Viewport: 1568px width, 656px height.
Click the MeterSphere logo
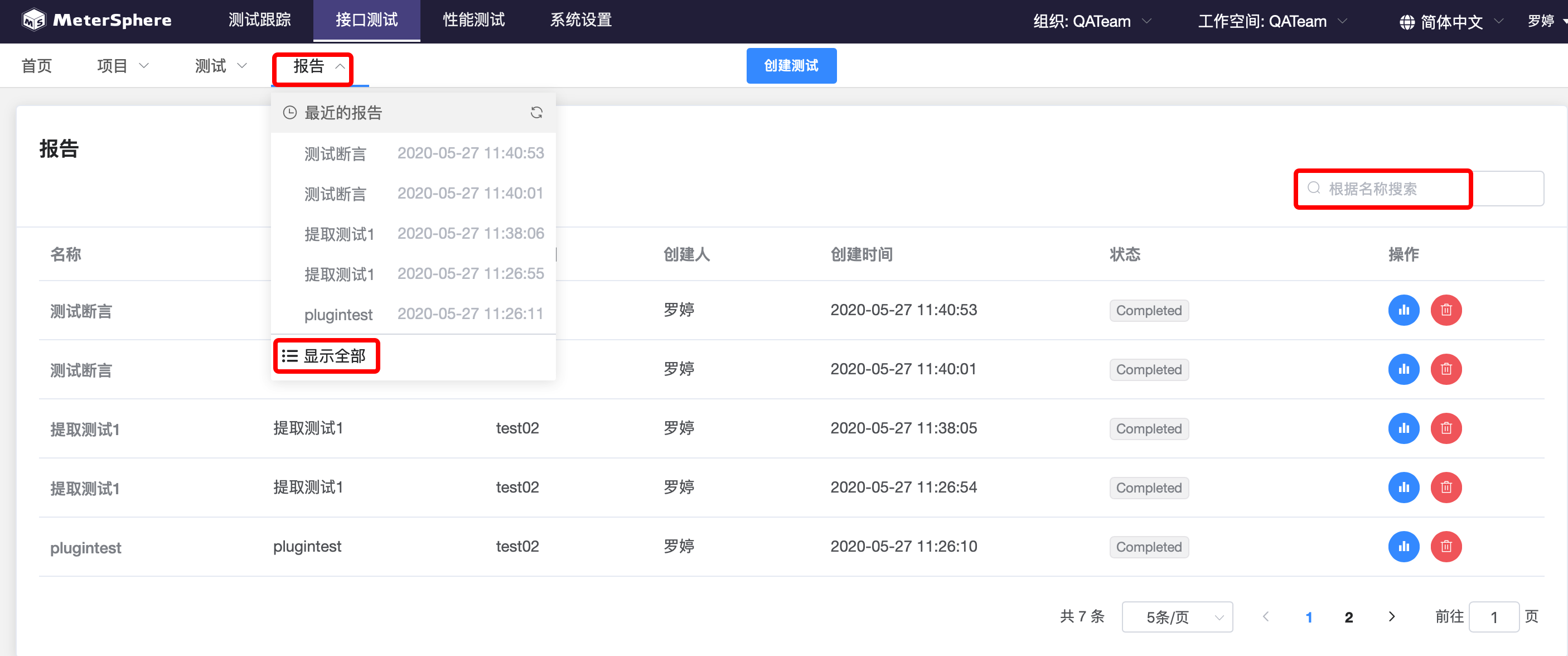[x=96, y=20]
